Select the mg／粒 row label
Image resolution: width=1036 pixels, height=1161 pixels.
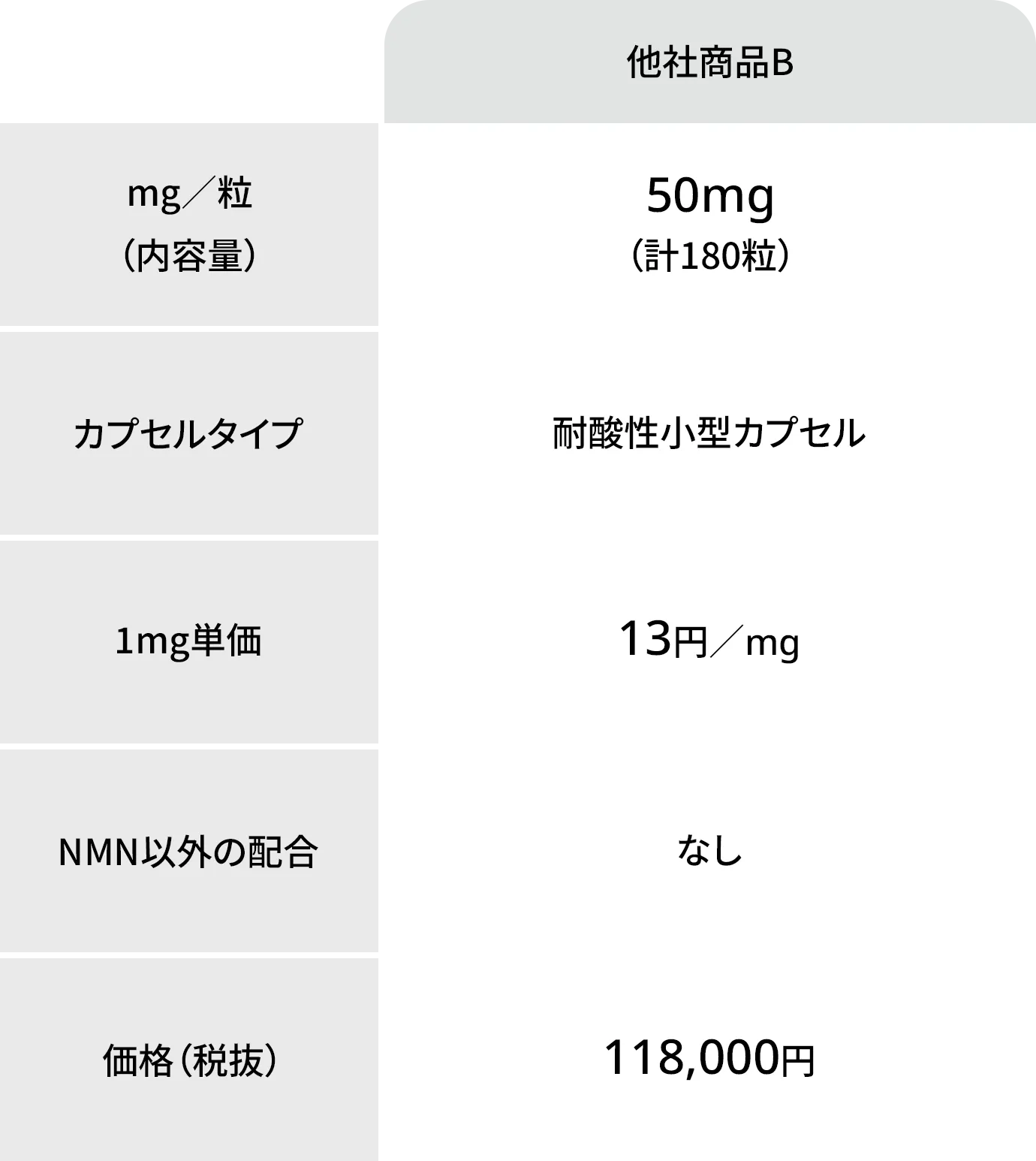189,195
